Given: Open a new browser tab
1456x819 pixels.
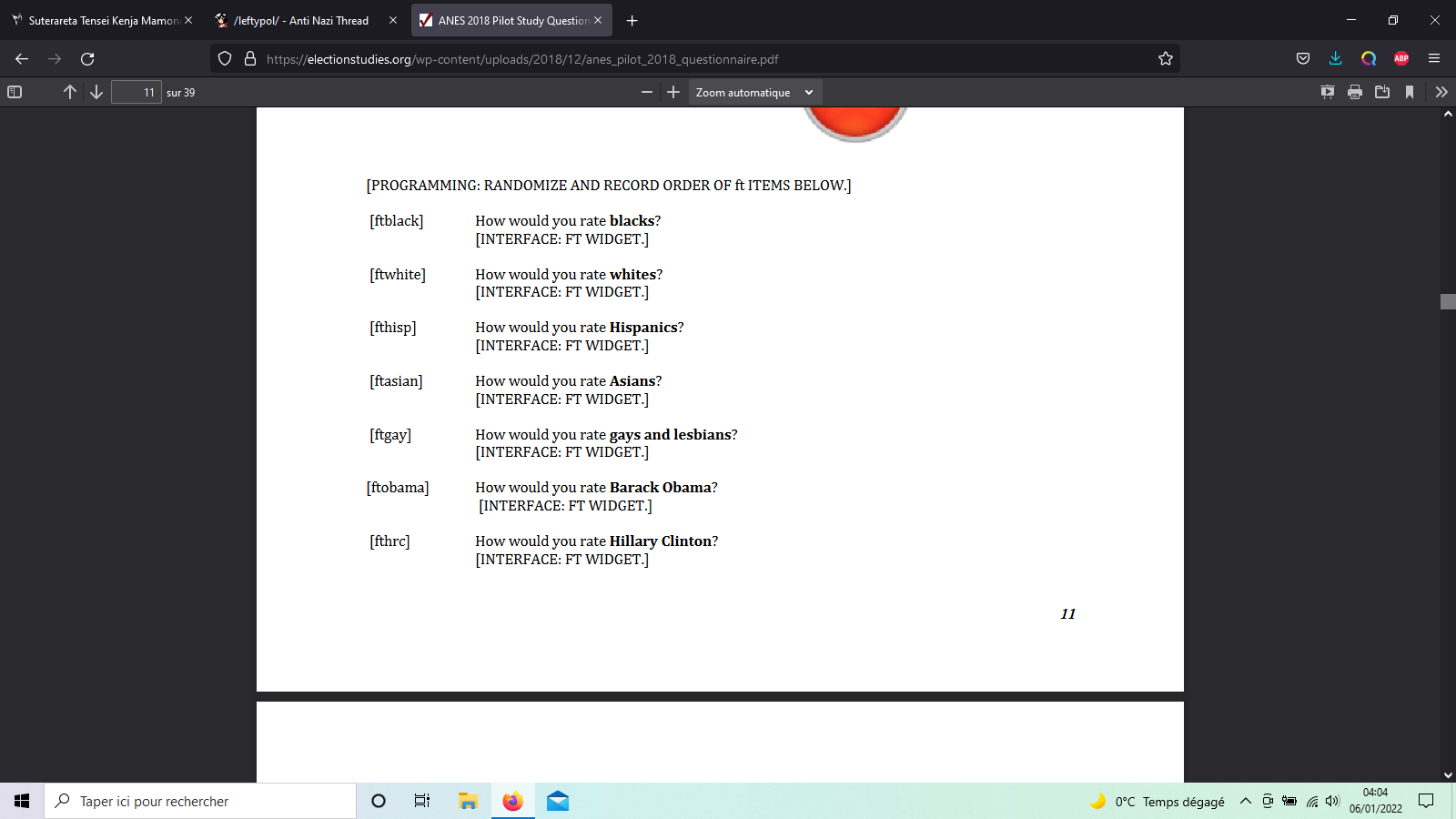Looking at the screenshot, I should pyautogui.click(x=632, y=20).
